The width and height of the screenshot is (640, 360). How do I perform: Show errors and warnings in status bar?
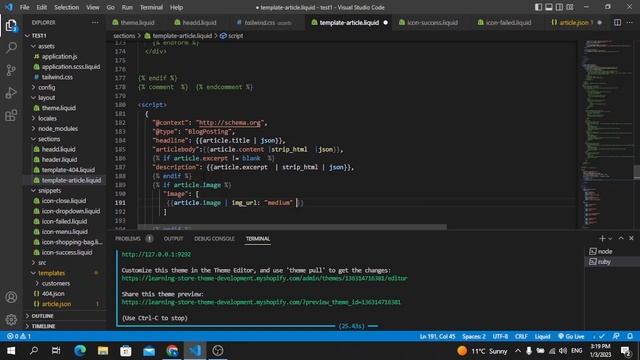[19, 336]
